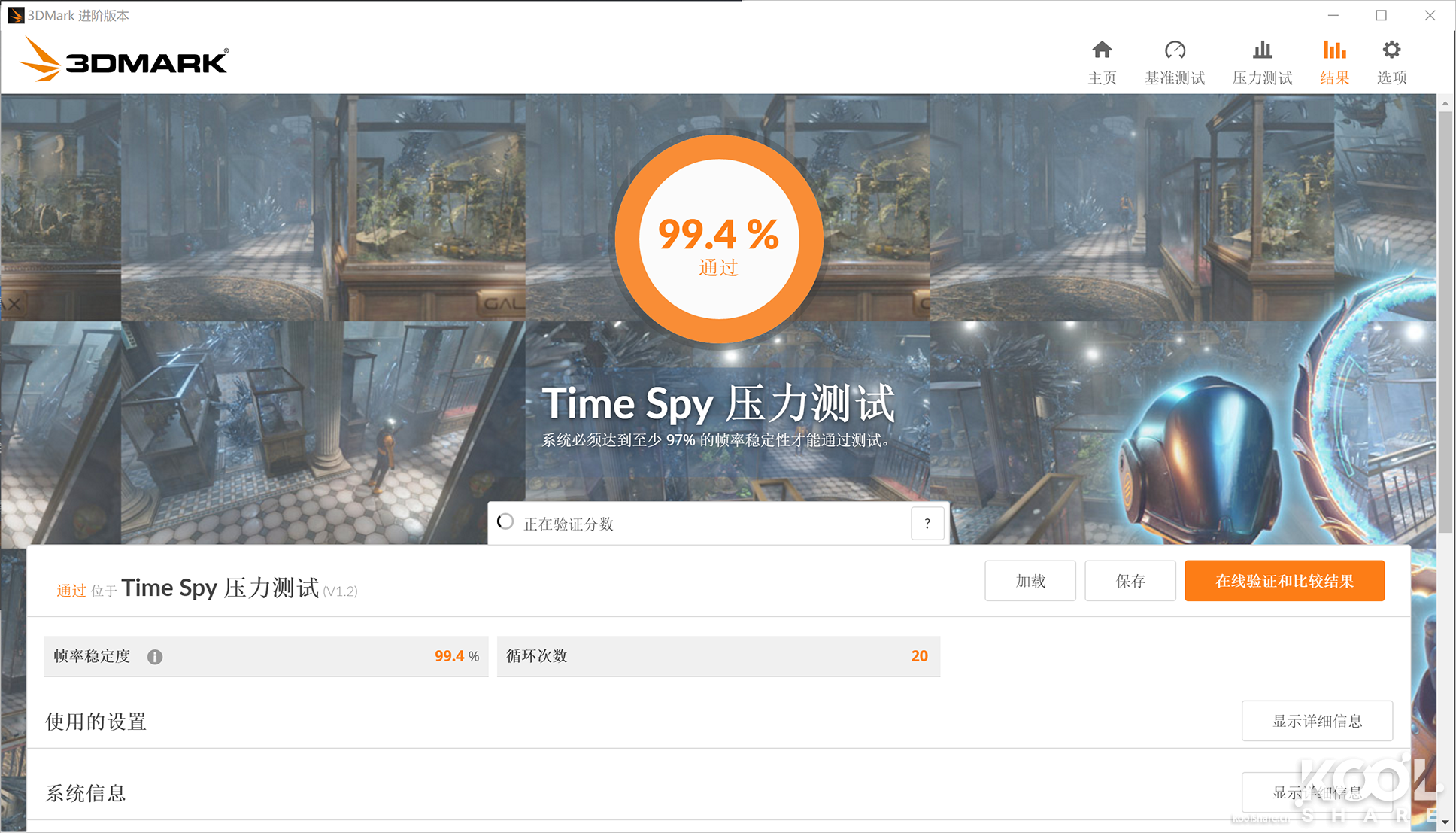Show details for 系统信息
The width and height of the screenshot is (1456, 833).
[x=1317, y=792]
